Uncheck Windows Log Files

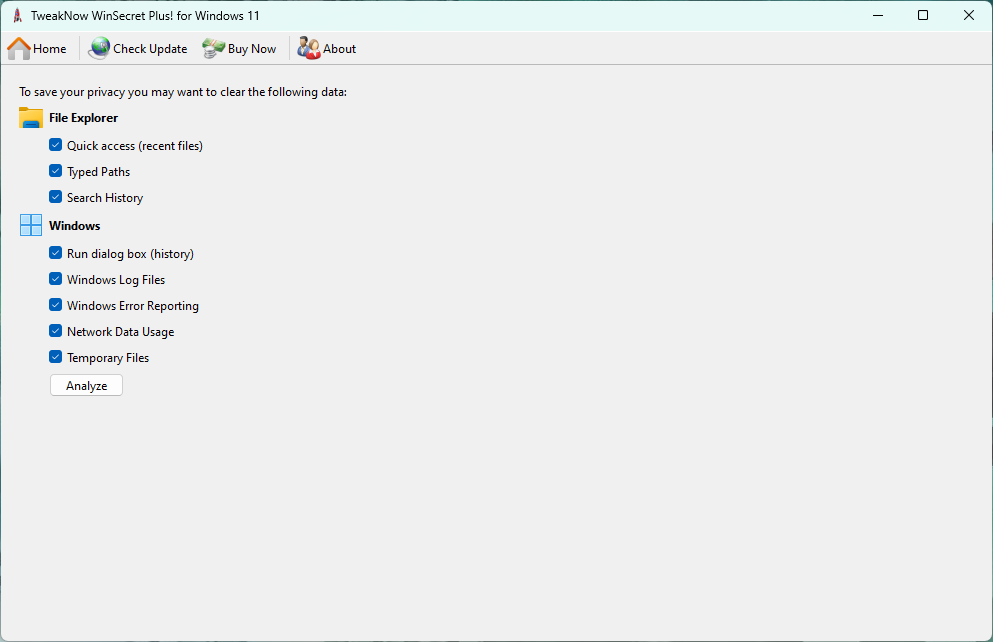pos(56,279)
